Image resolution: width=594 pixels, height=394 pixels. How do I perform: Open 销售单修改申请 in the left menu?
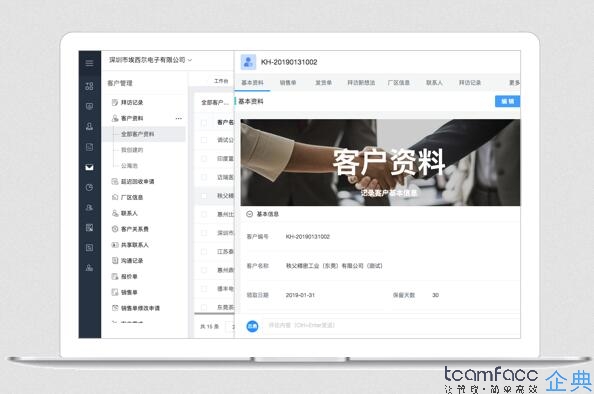tap(140, 308)
